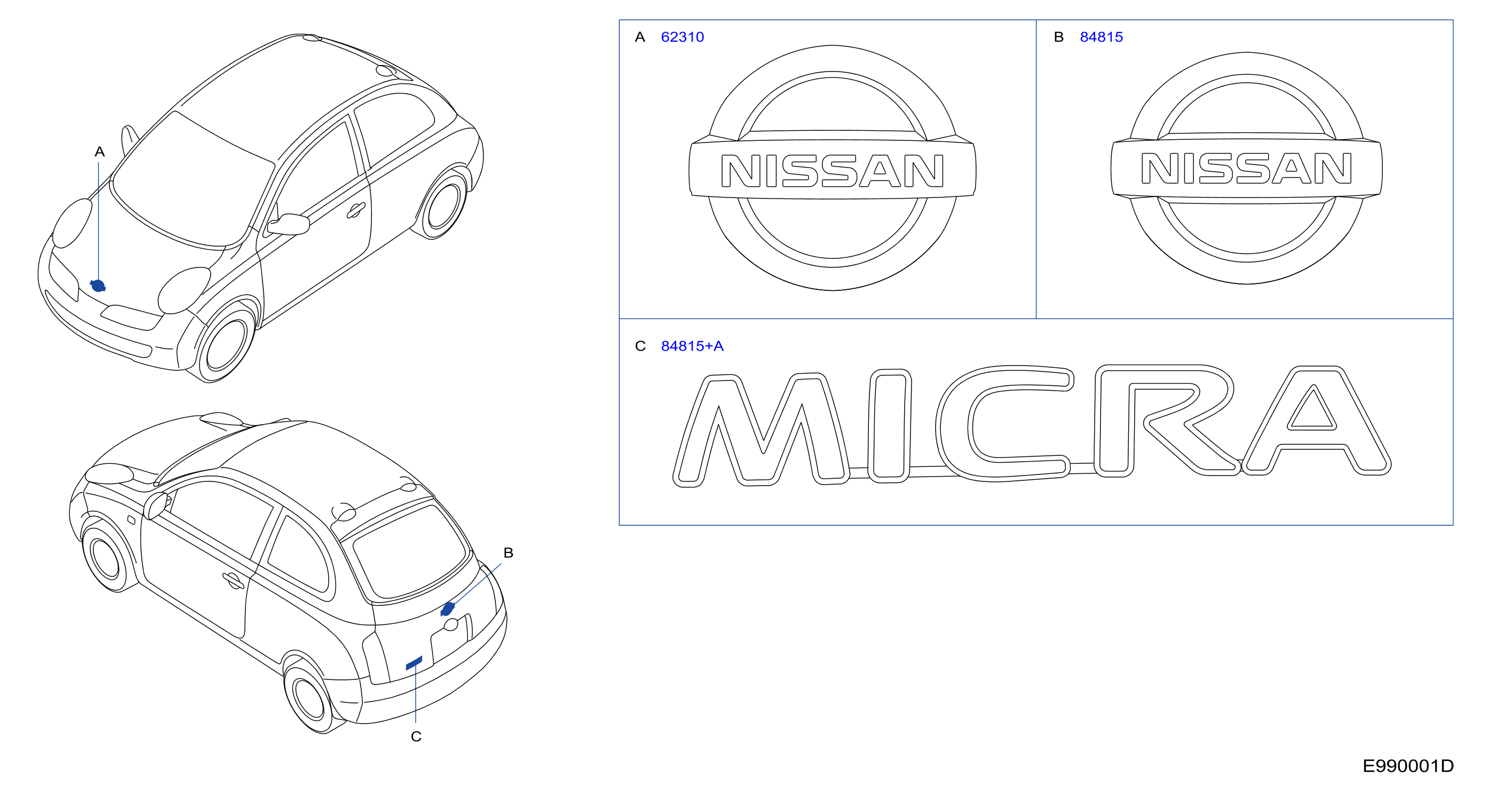1512x792 pixels.
Task: Select callout label C below rear bumper
Action: tap(416, 736)
